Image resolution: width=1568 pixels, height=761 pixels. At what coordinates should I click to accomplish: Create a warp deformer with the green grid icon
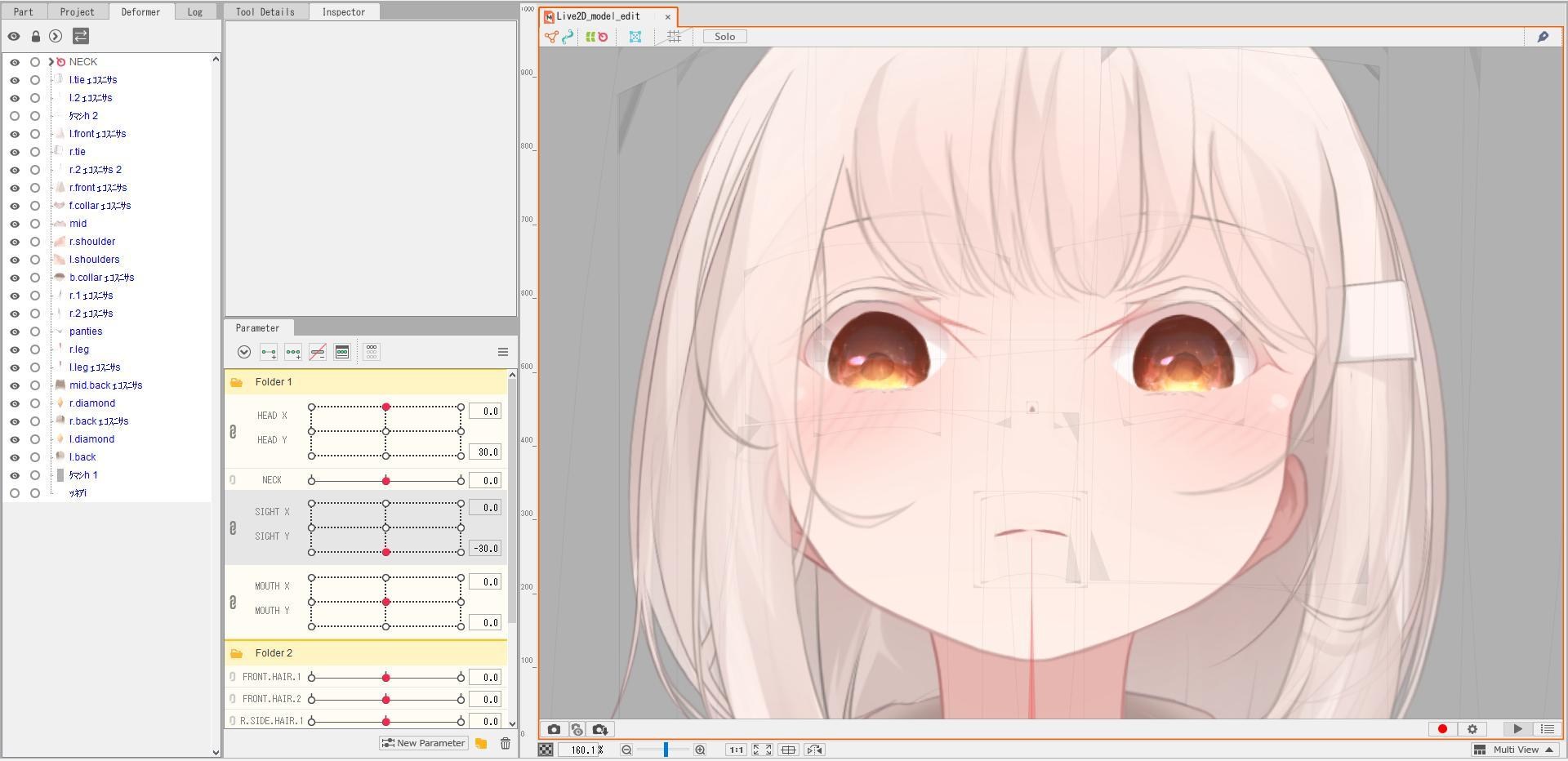590,37
